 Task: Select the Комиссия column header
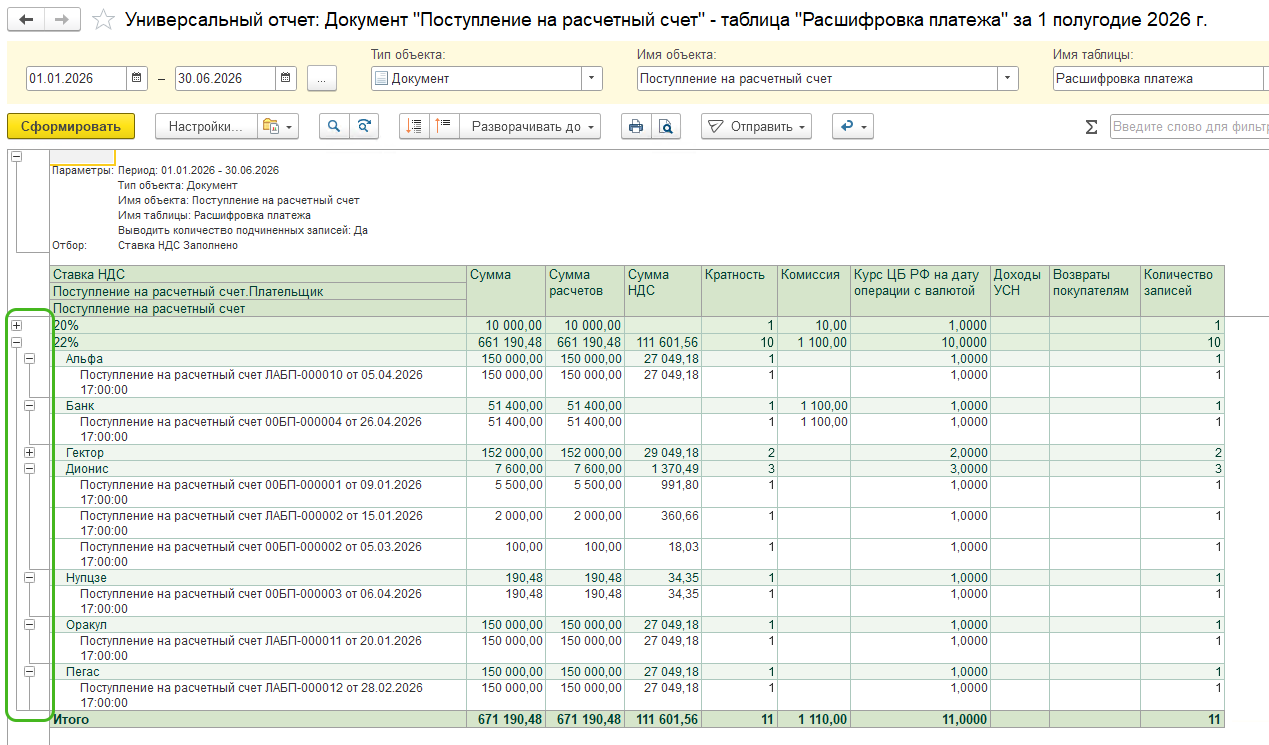click(814, 291)
